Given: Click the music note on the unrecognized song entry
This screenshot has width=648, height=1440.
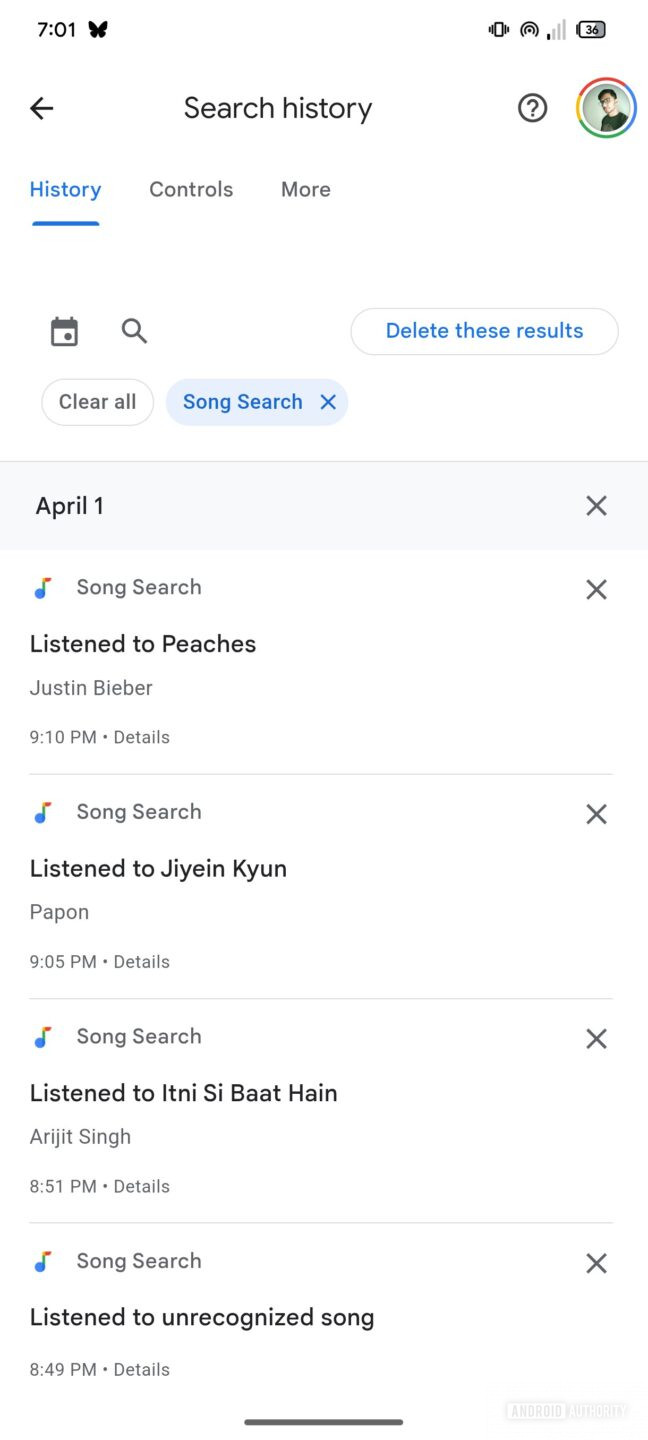Looking at the screenshot, I should [43, 1262].
